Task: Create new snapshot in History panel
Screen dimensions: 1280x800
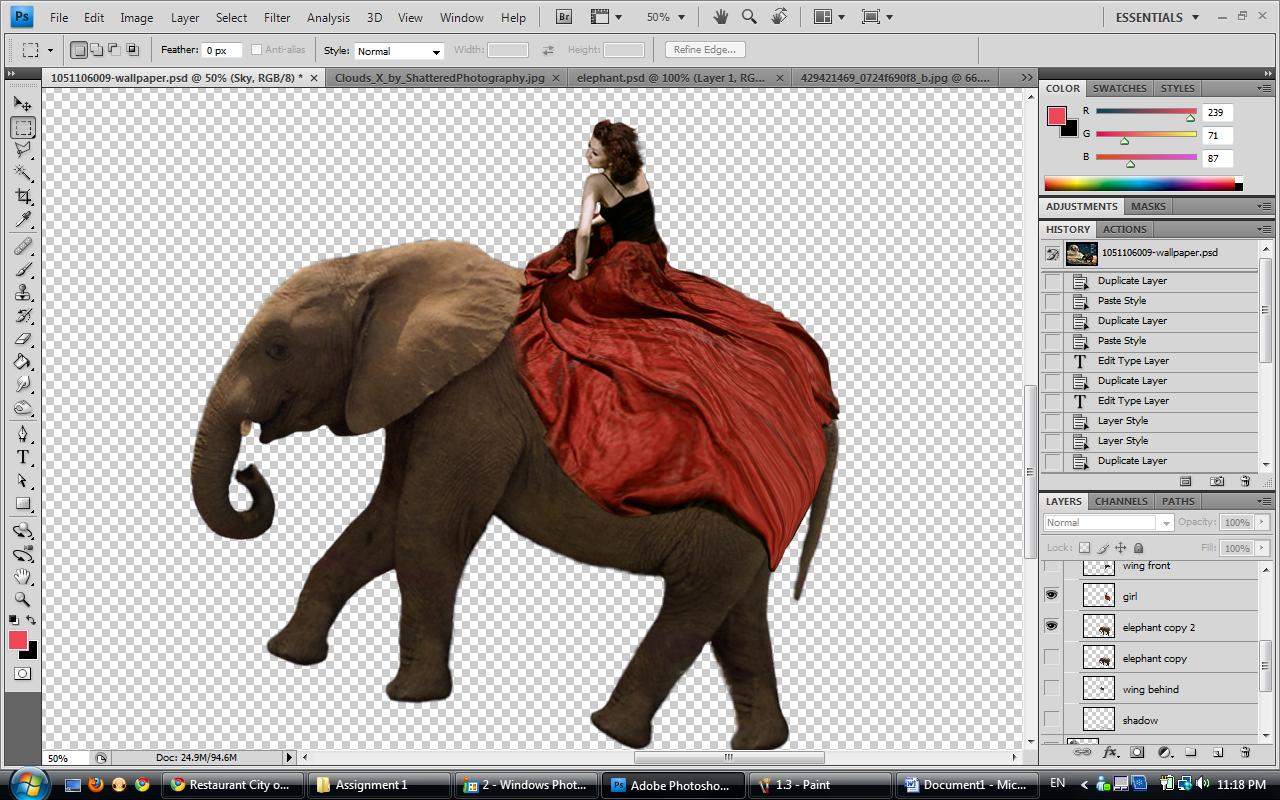Action: [1216, 481]
